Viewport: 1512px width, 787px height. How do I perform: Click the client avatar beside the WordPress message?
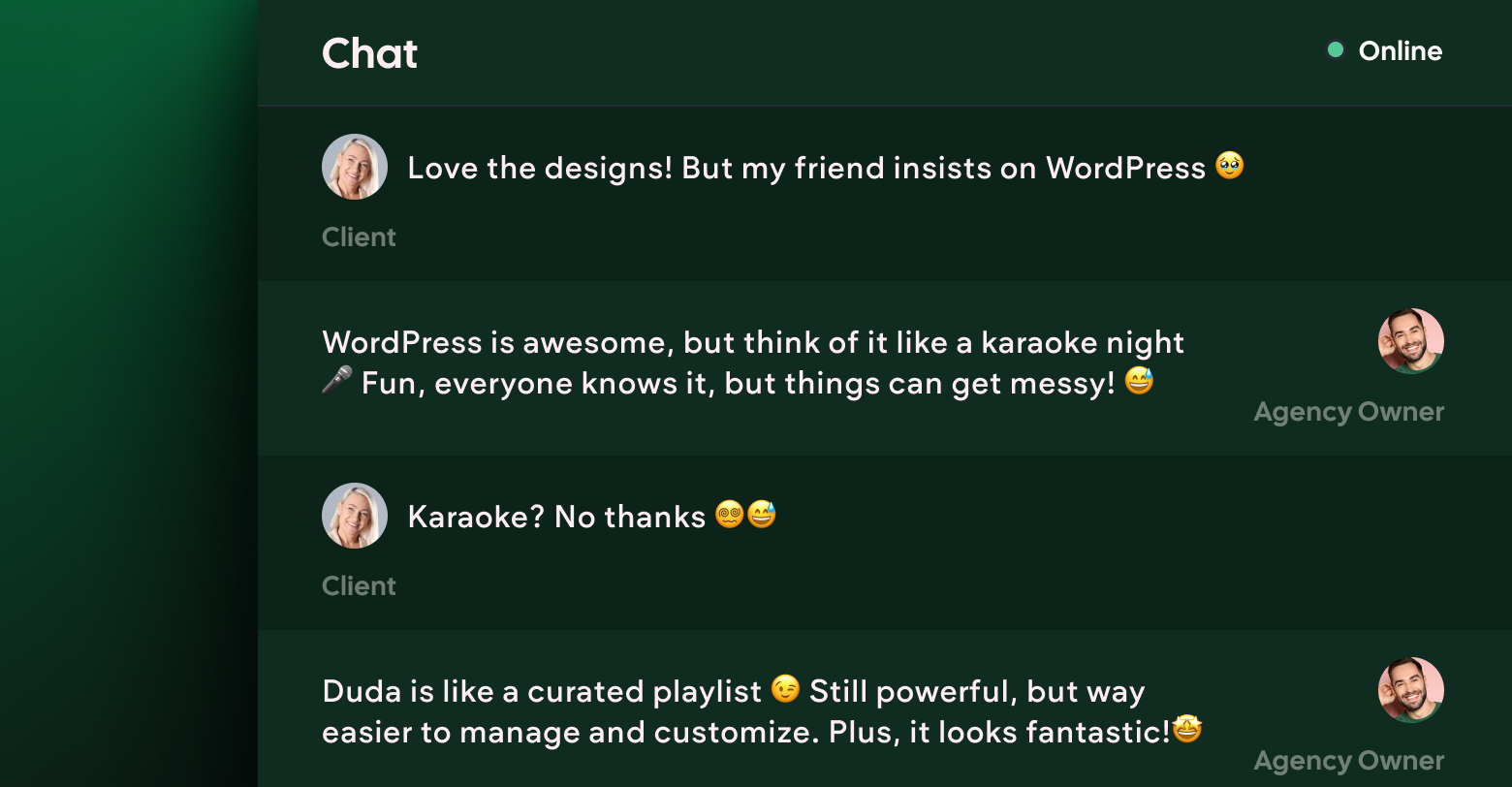(x=355, y=167)
